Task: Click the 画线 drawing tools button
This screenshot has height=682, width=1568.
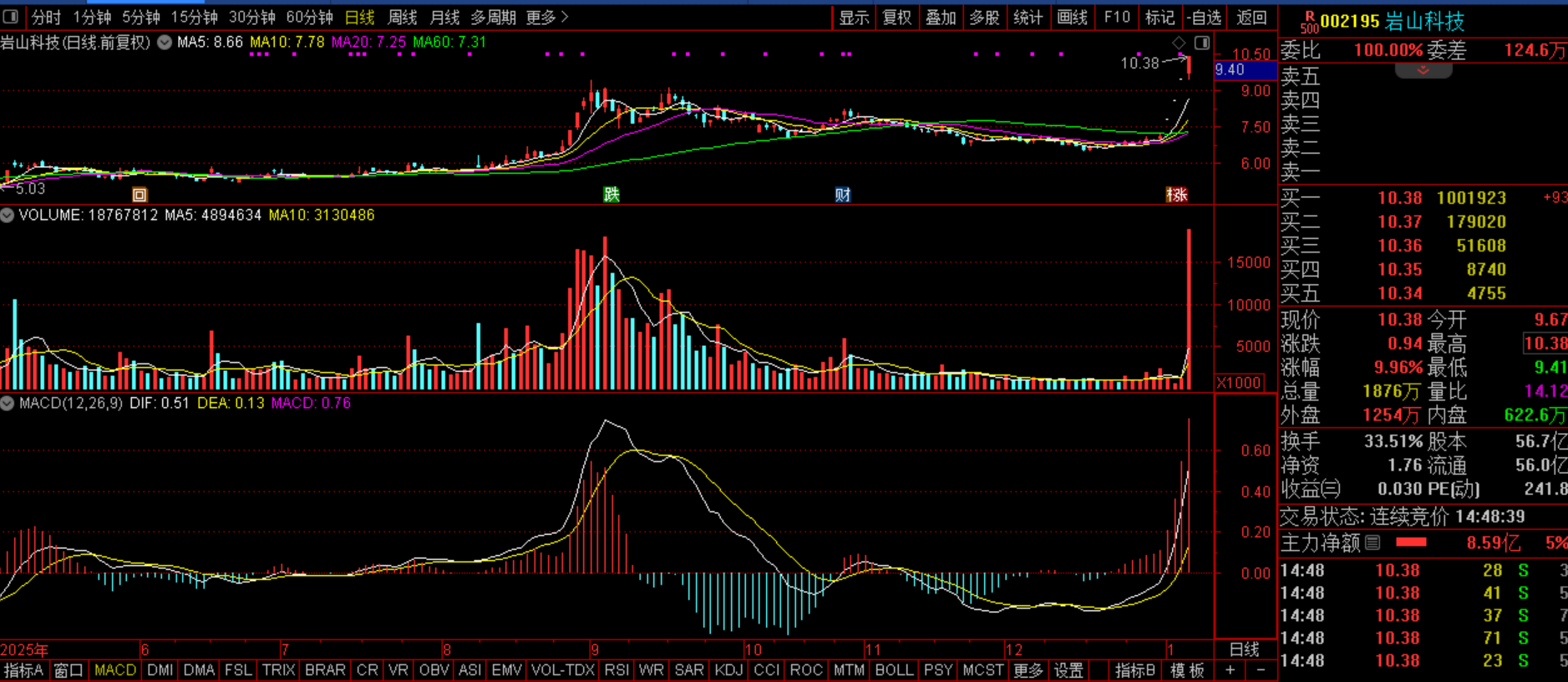Action: click(1072, 17)
